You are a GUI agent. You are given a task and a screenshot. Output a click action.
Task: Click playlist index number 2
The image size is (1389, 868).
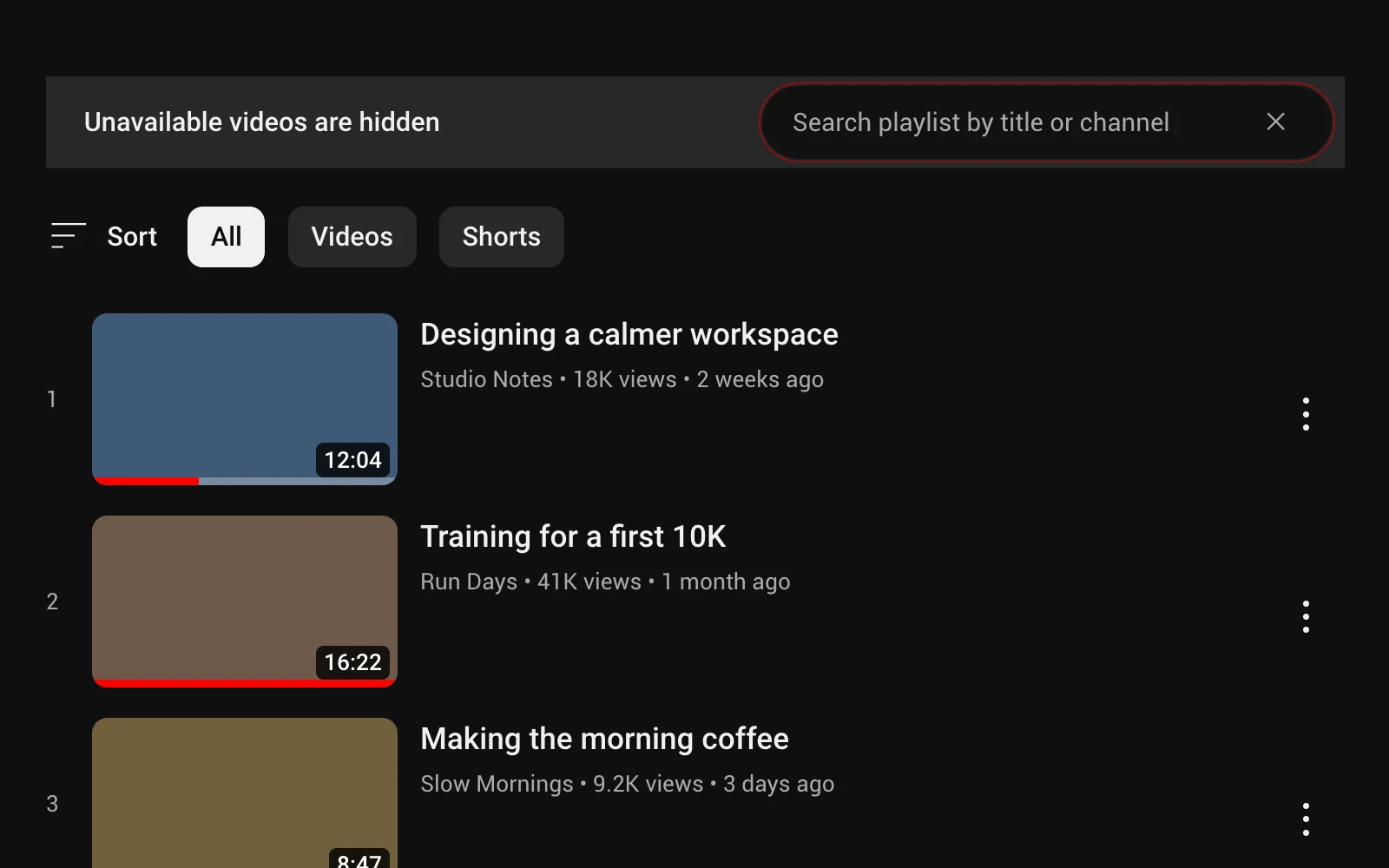pyautogui.click(x=52, y=602)
